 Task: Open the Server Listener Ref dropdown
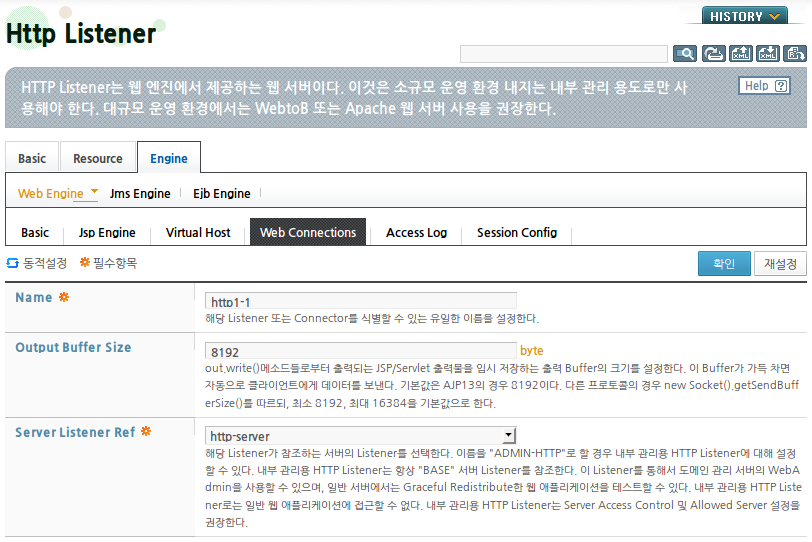[x=361, y=435]
